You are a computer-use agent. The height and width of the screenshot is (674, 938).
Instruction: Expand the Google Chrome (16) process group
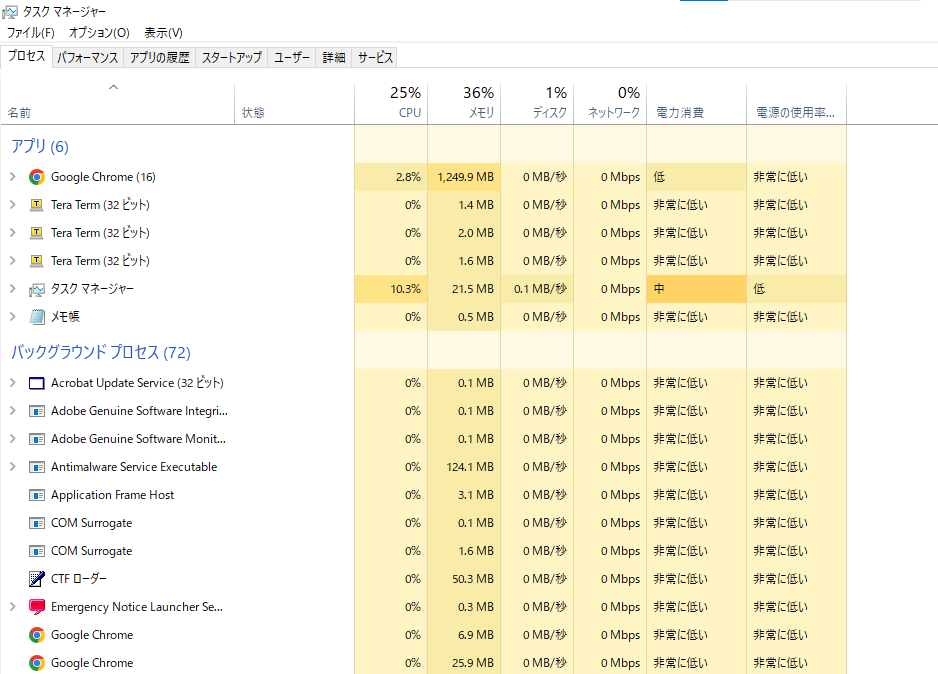point(12,177)
